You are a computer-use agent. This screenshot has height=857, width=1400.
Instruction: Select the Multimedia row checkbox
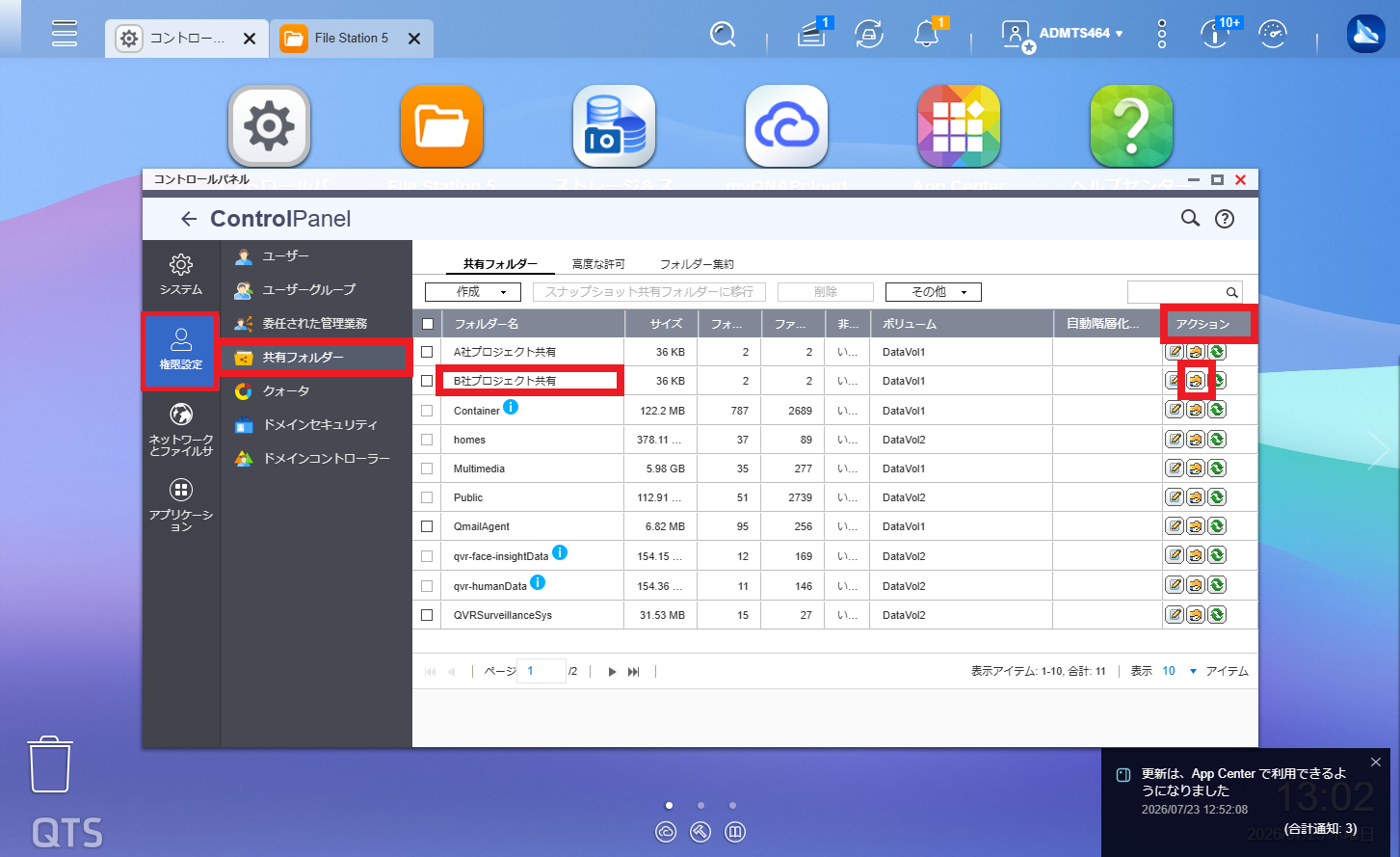pos(427,469)
